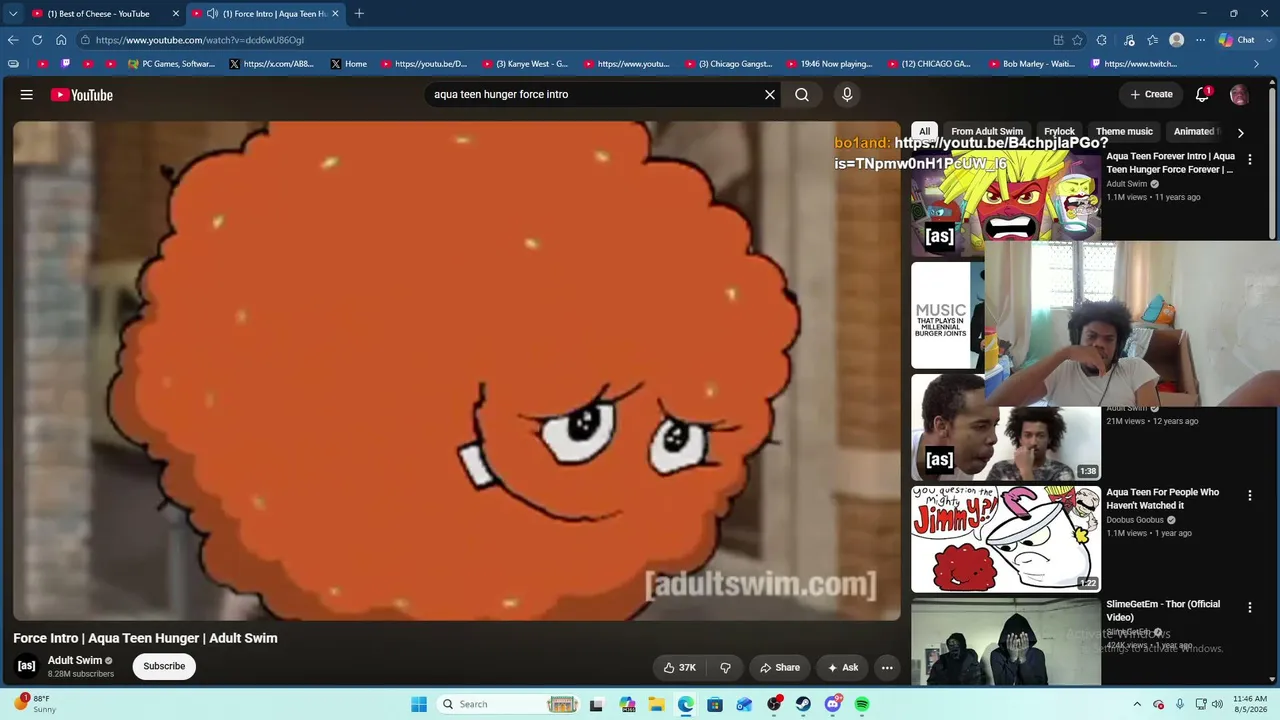Screen dimensions: 1280x720
Task: Open Copilot Chat in Edge
Action: tap(1237, 40)
